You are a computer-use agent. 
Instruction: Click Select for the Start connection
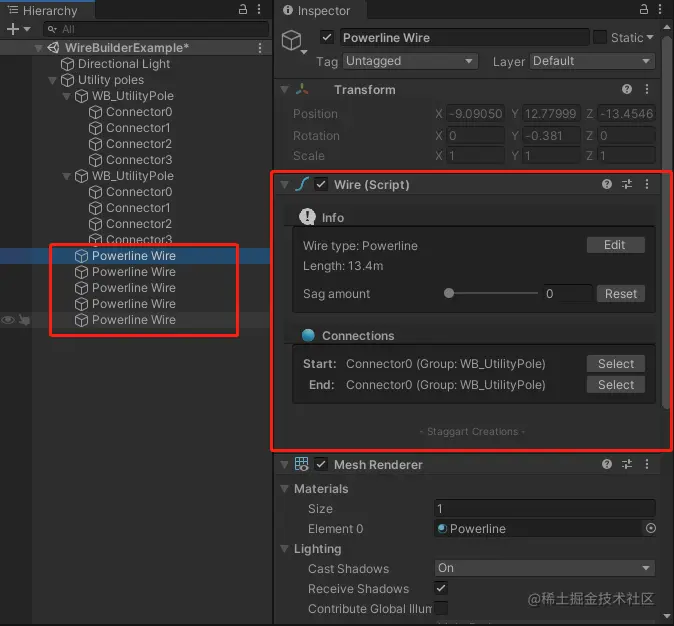click(616, 363)
